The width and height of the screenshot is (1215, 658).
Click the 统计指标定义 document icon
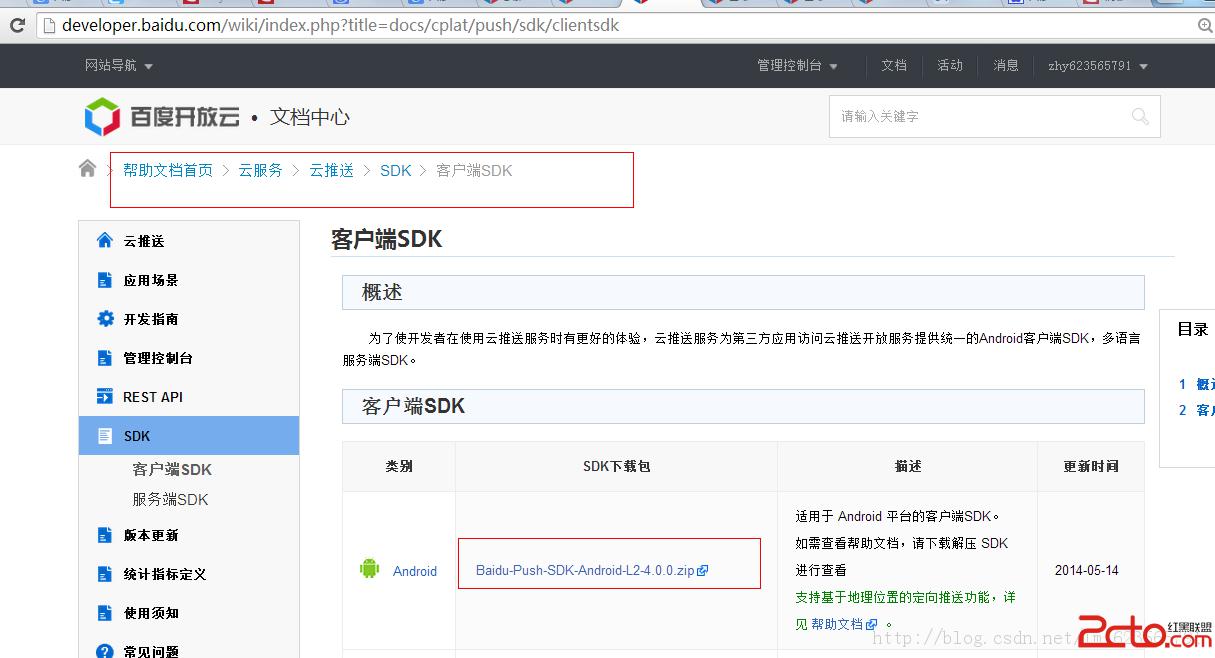(x=105, y=574)
